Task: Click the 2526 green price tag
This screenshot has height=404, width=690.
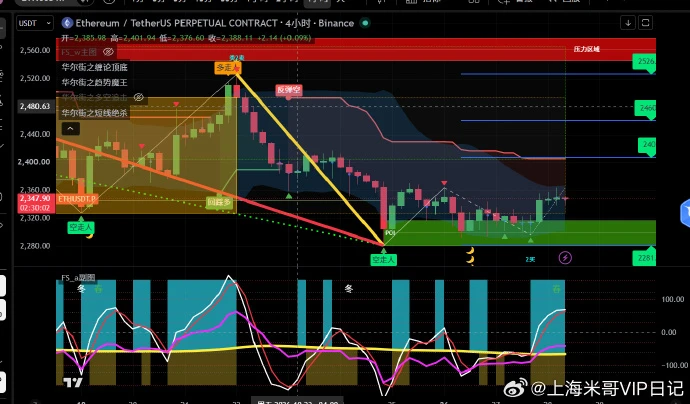Action: 644,62
